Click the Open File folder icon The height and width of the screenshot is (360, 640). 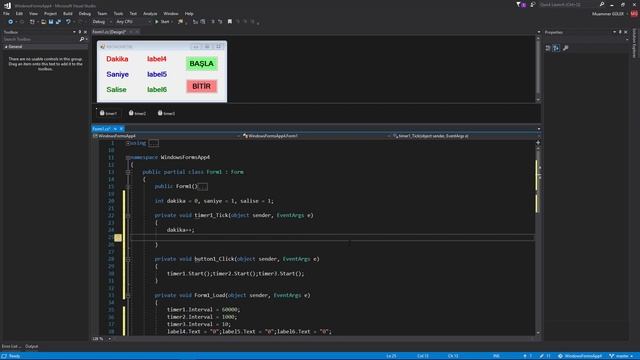pos(43,22)
